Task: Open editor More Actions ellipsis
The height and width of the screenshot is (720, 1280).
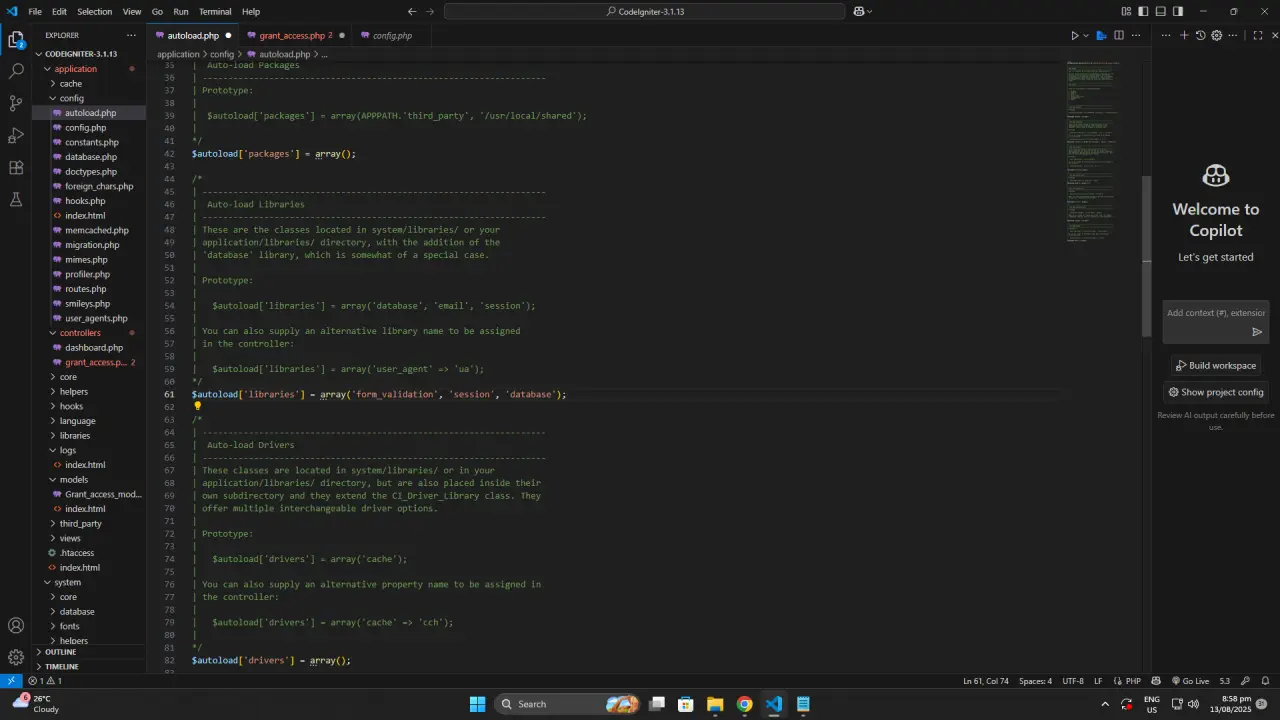Action: click(1135, 35)
